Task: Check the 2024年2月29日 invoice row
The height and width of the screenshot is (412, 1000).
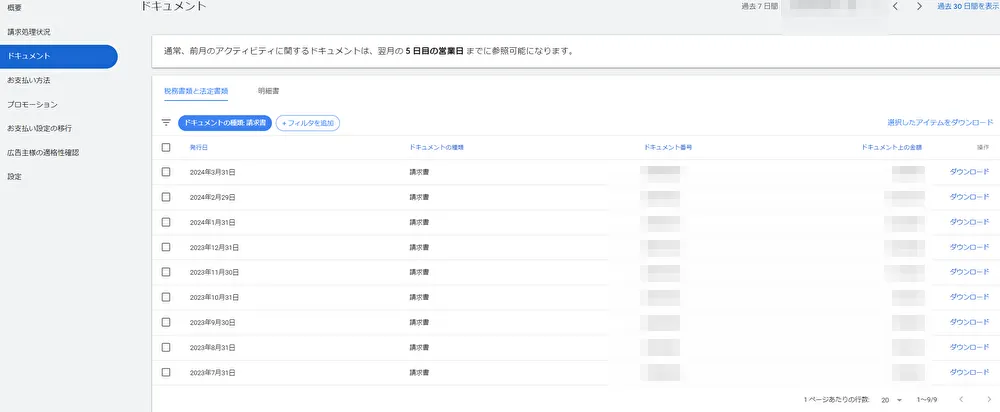Action: 166,197
